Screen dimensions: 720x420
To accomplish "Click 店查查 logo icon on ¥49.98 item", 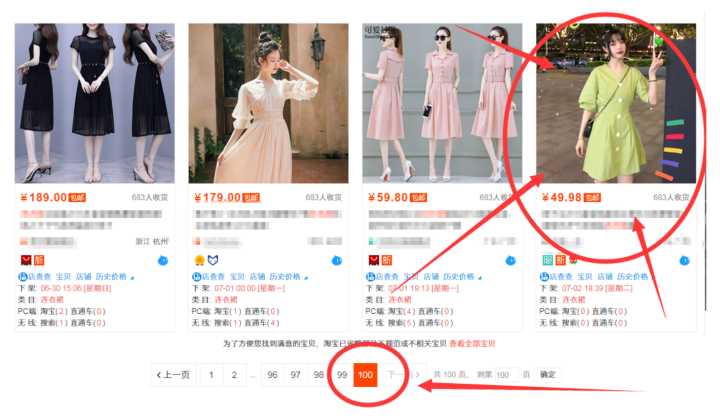I will [544, 277].
